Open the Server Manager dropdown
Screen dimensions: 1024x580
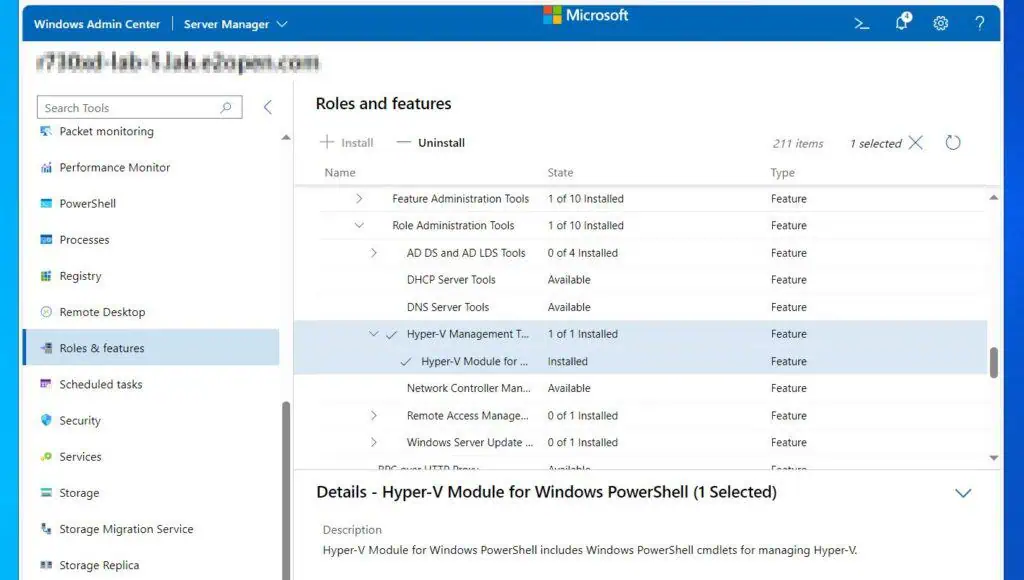pos(235,24)
